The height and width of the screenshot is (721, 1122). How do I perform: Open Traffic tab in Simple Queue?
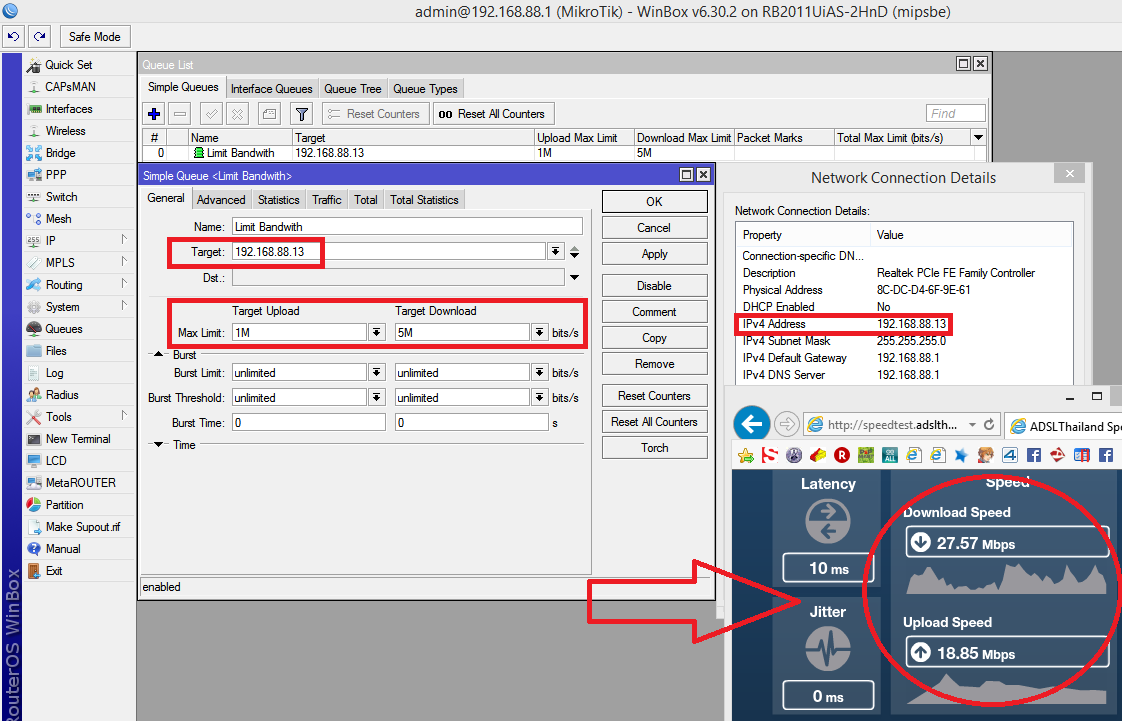[x=326, y=200]
